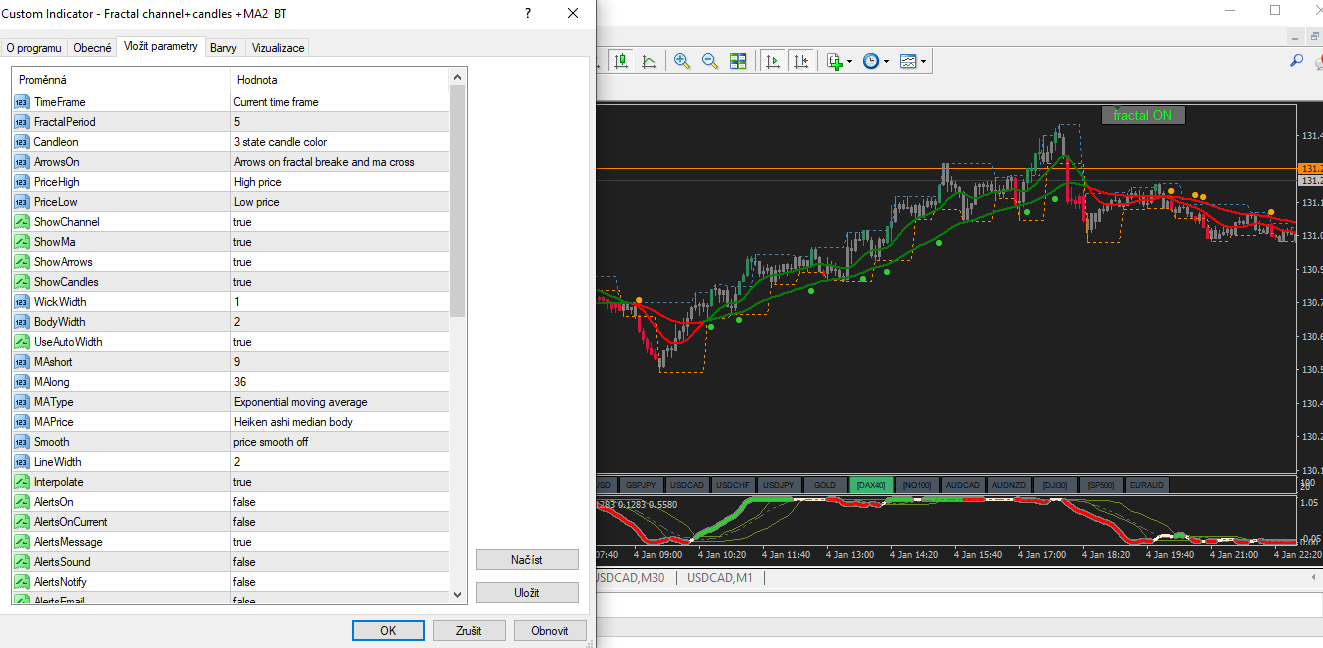Viewport: 1323px width, 648px height.
Task: Select the GBPJPY symbol button on chart
Action: point(642,485)
